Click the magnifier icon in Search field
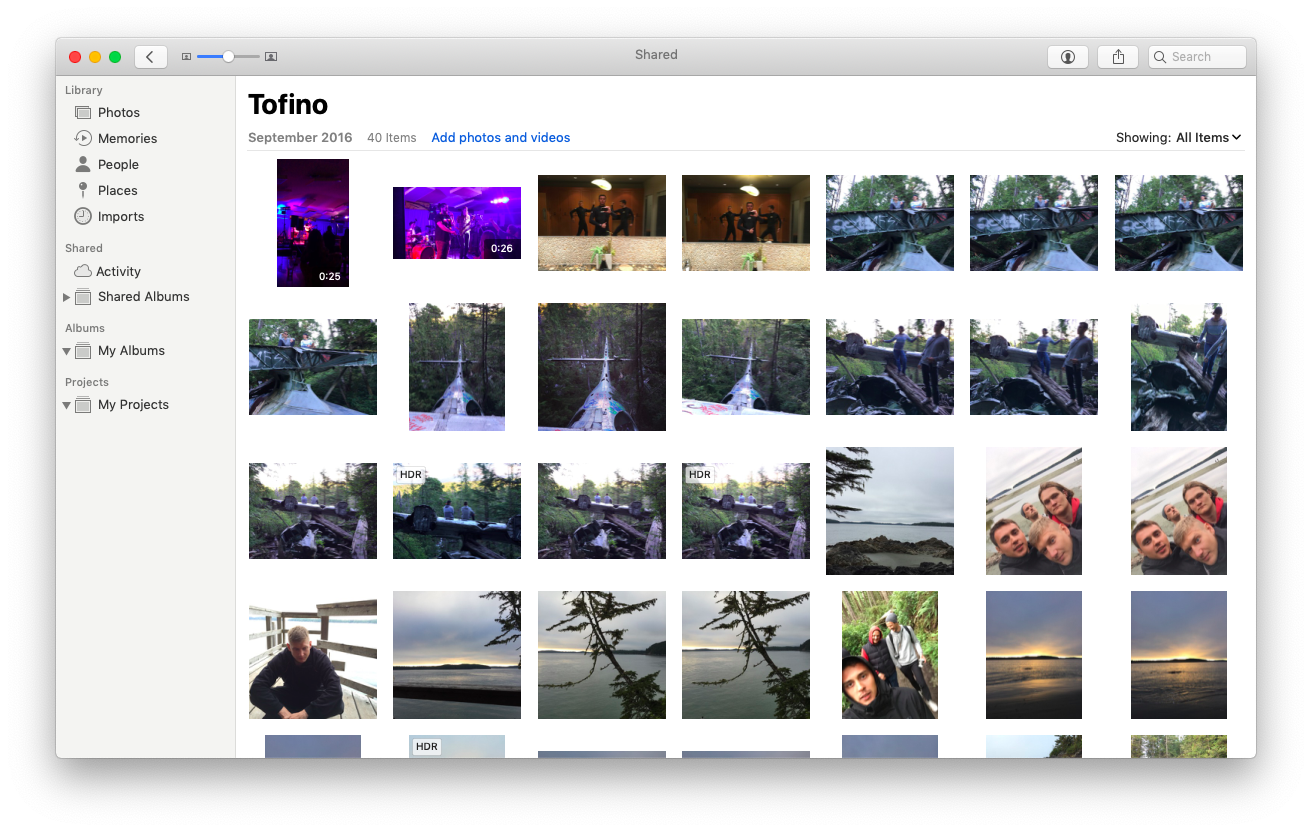Image resolution: width=1312 pixels, height=832 pixels. tap(1160, 57)
